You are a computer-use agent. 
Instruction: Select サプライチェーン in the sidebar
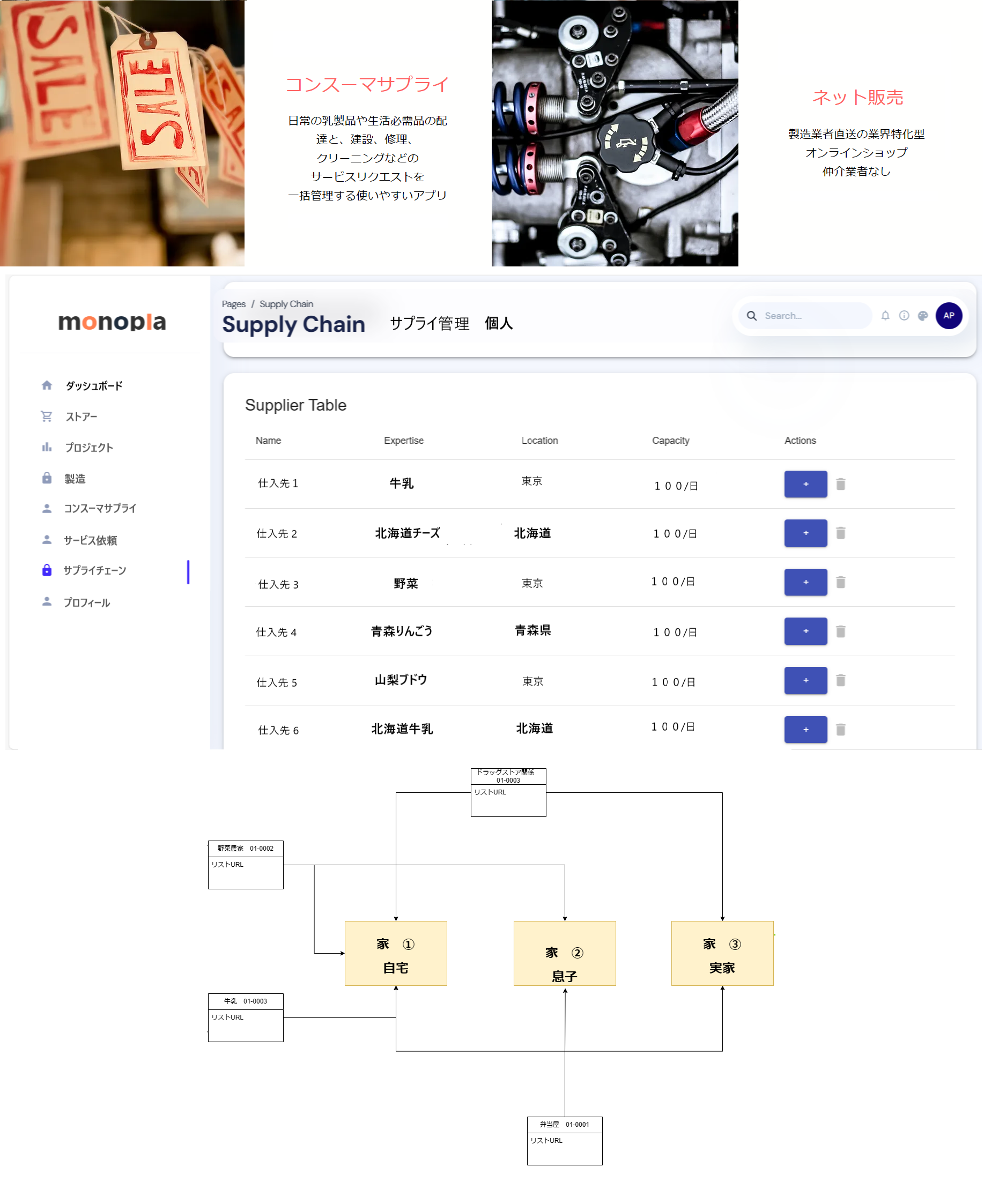tap(95, 571)
